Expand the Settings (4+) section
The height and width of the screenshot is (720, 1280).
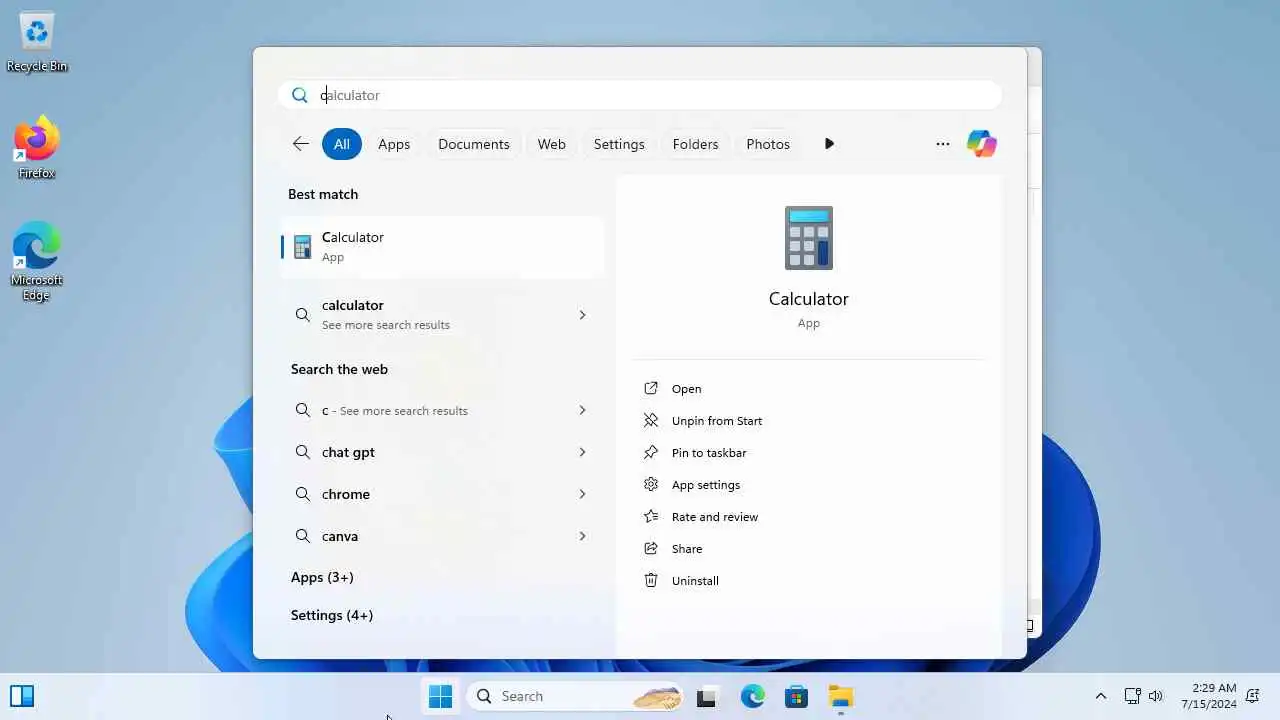[x=332, y=615]
